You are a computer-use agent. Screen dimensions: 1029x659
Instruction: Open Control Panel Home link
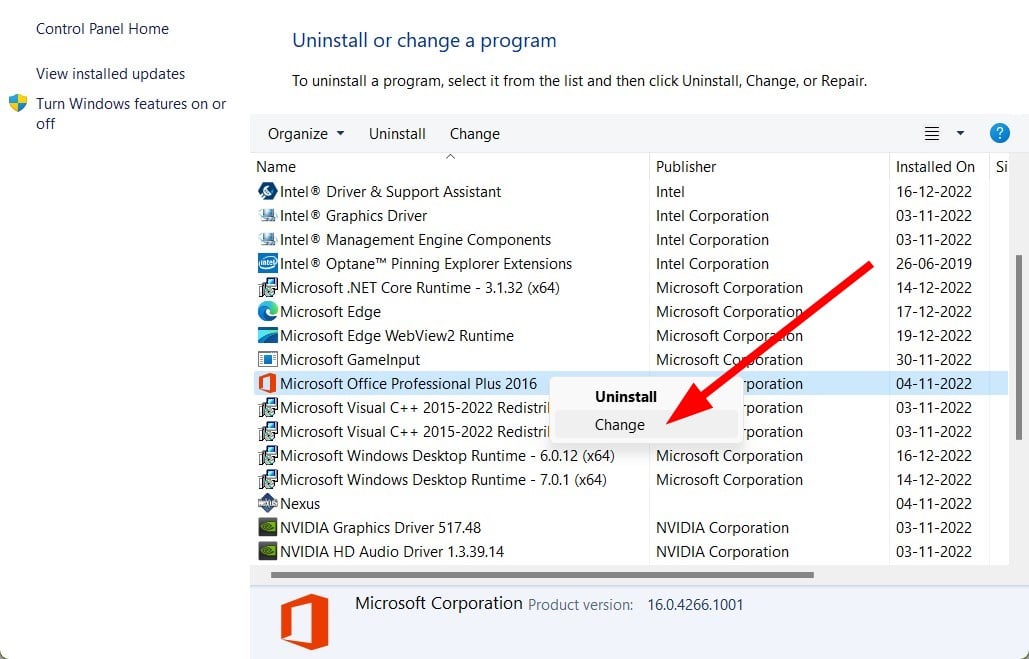tap(102, 29)
